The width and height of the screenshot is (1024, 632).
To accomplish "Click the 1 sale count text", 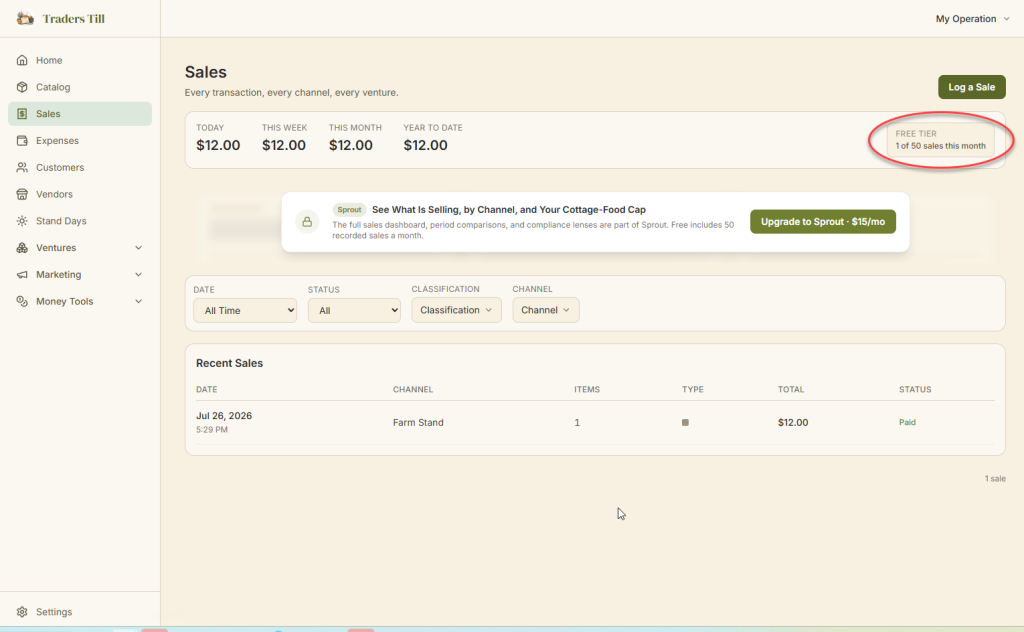I will 995,479.
